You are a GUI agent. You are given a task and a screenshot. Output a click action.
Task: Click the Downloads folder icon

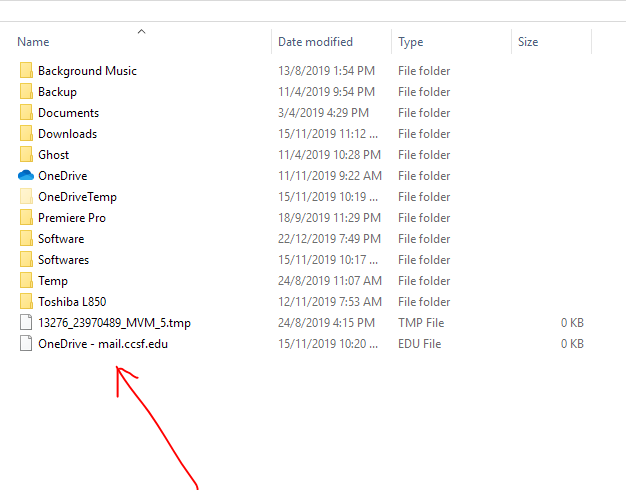coord(26,133)
